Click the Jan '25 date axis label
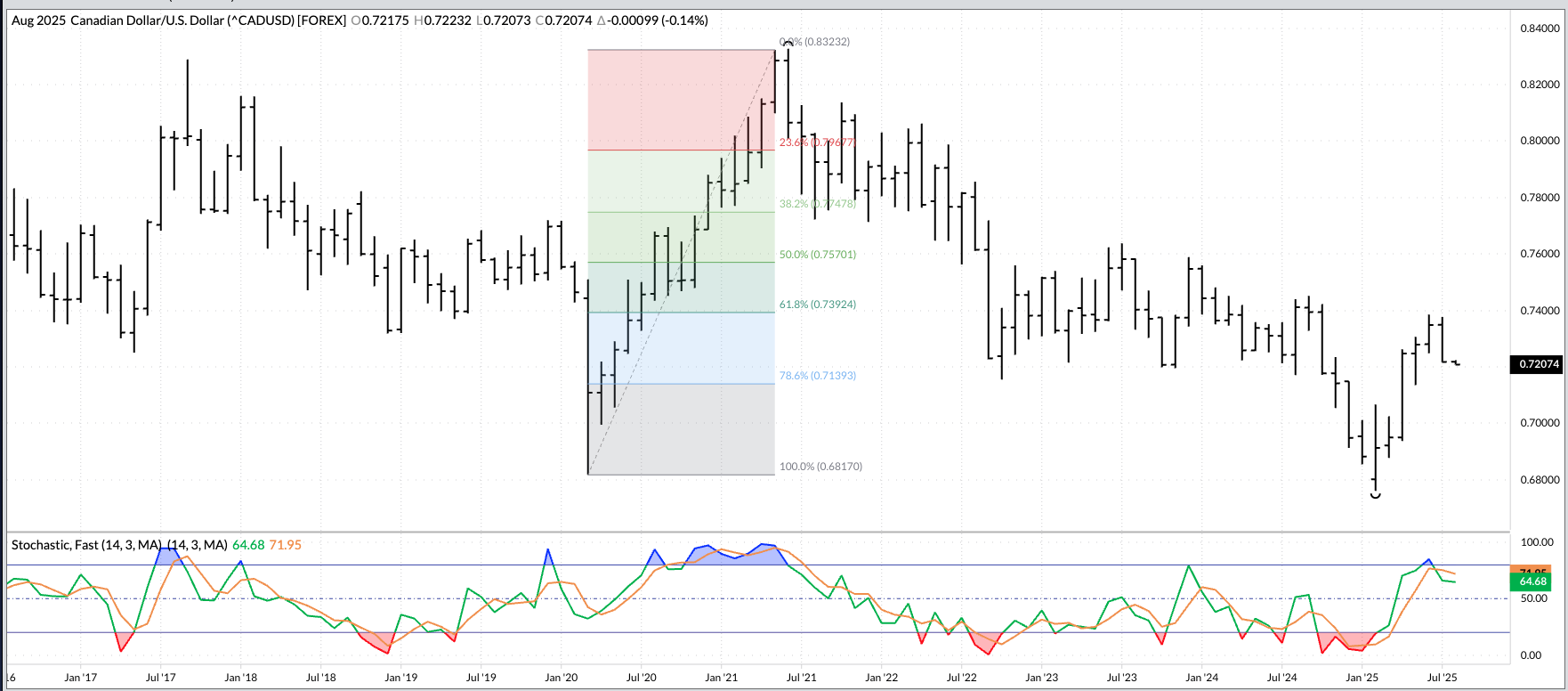 pyautogui.click(x=1362, y=678)
